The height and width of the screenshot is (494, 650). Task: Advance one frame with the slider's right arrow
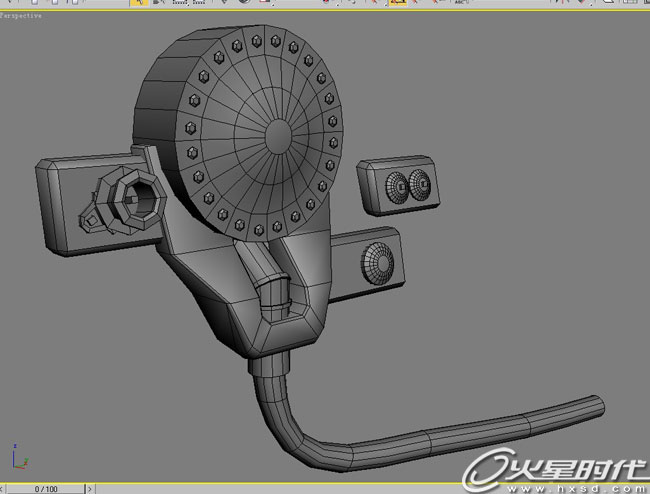coord(90,489)
